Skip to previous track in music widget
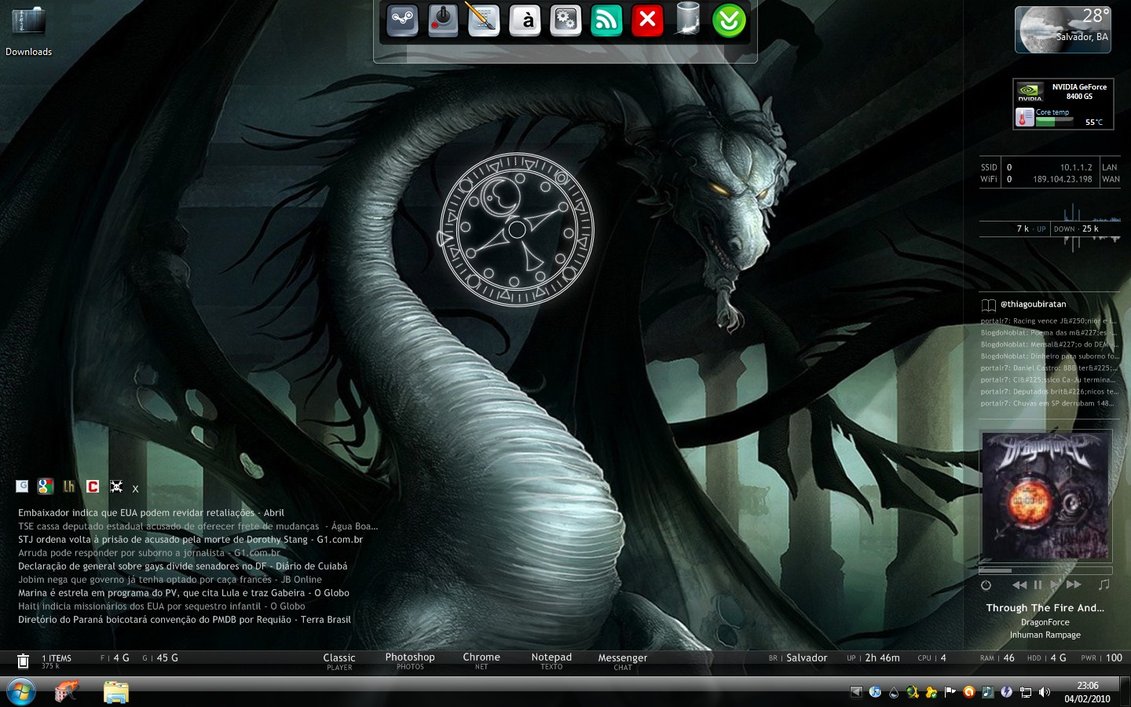The width and height of the screenshot is (1131, 707). click(1018, 585)
